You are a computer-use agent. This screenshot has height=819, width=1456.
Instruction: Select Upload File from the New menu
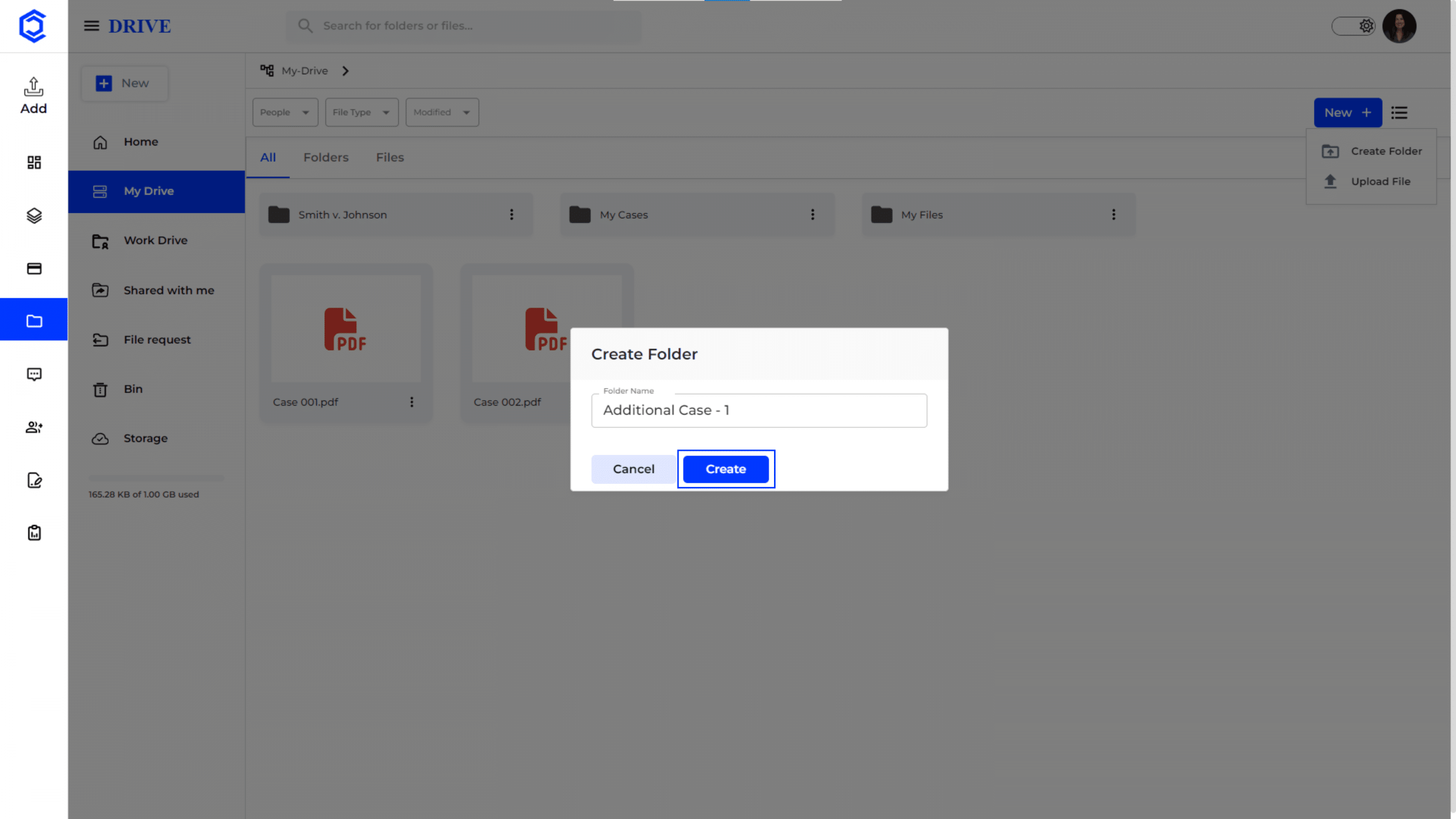point(1372,181)
